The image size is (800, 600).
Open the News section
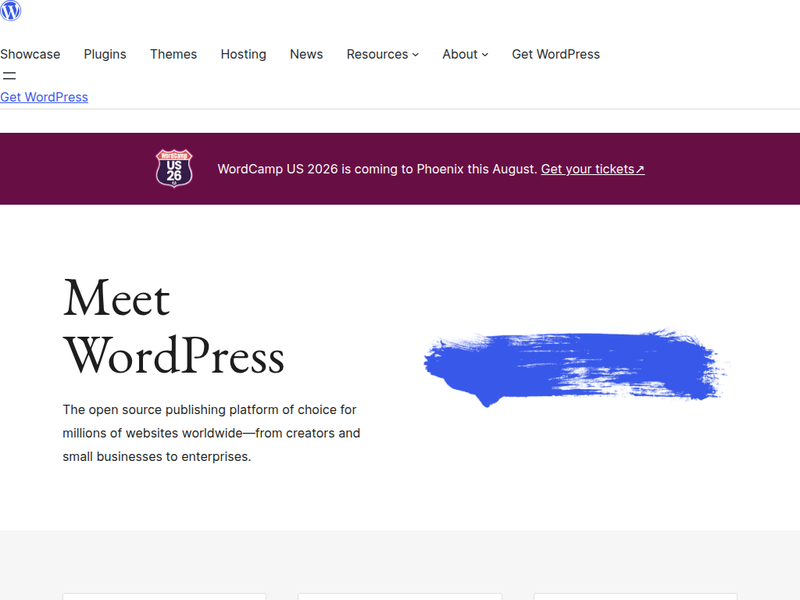[306, 54]
